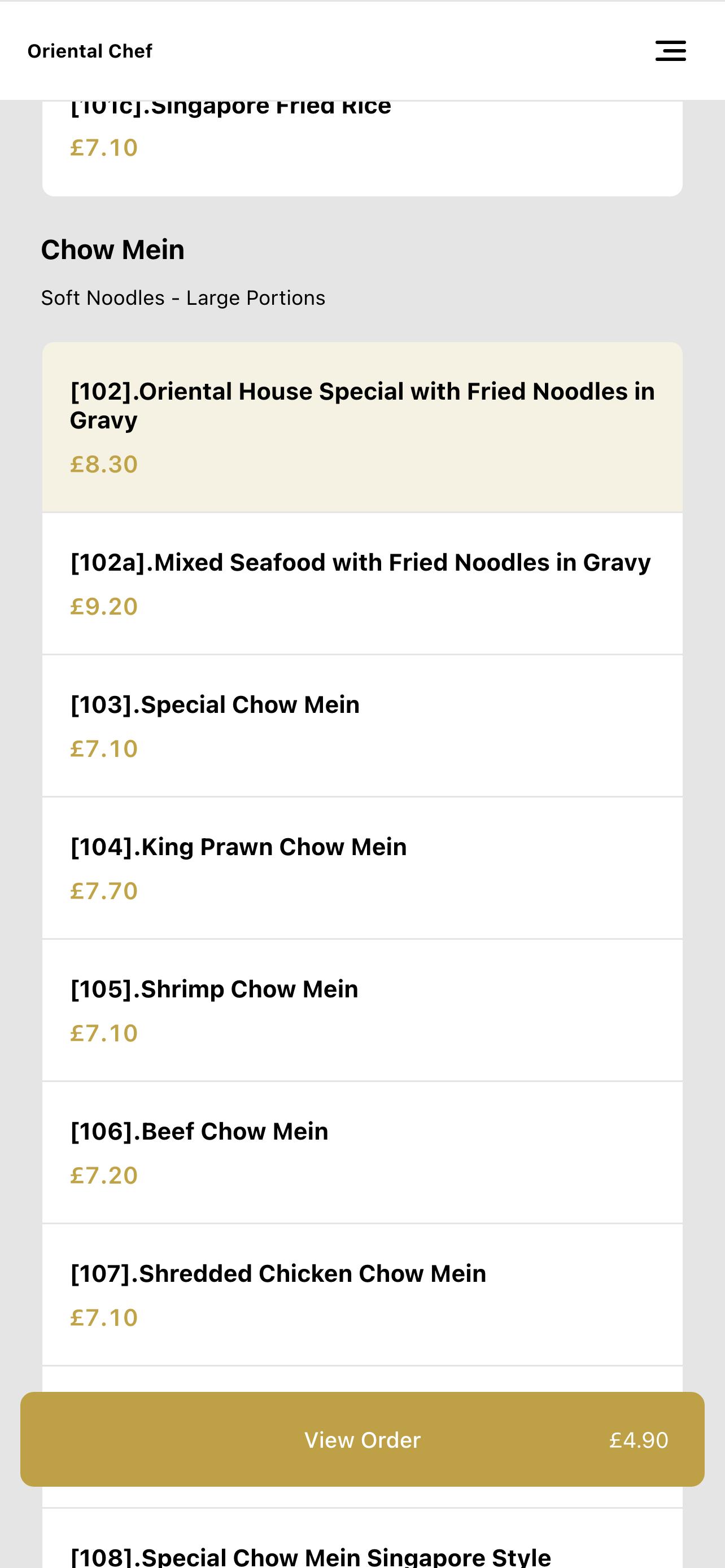Tap the £7.20 price of Beef Chow Mein
725x1568 pixels.
point(104,1175)
